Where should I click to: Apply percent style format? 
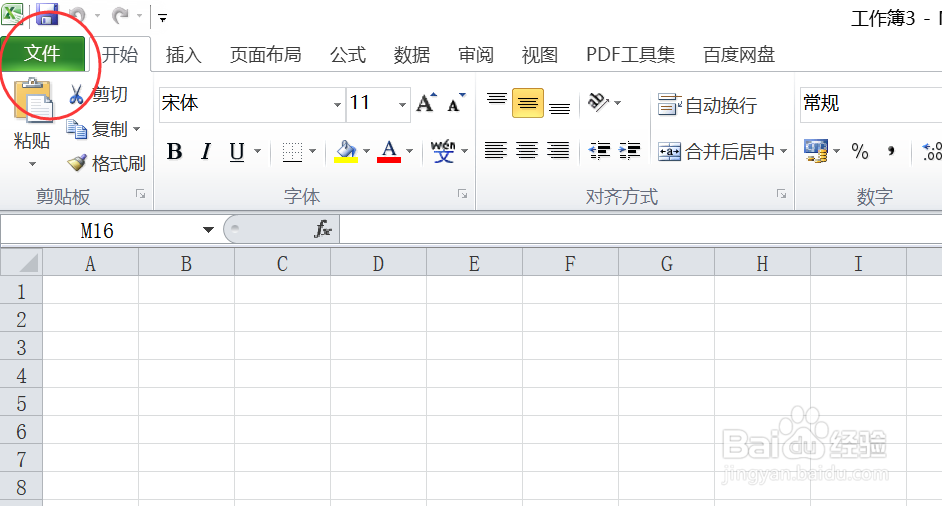[860, 151]
